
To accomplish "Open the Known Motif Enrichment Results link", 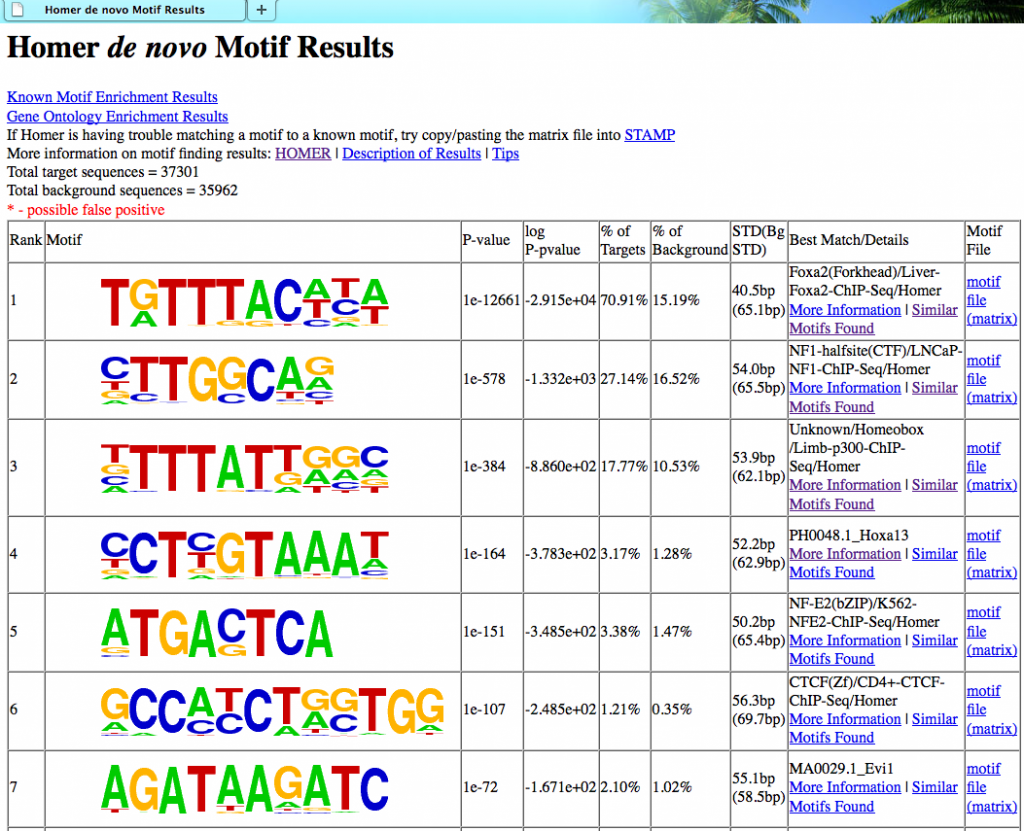I will [x=111, y=97].
